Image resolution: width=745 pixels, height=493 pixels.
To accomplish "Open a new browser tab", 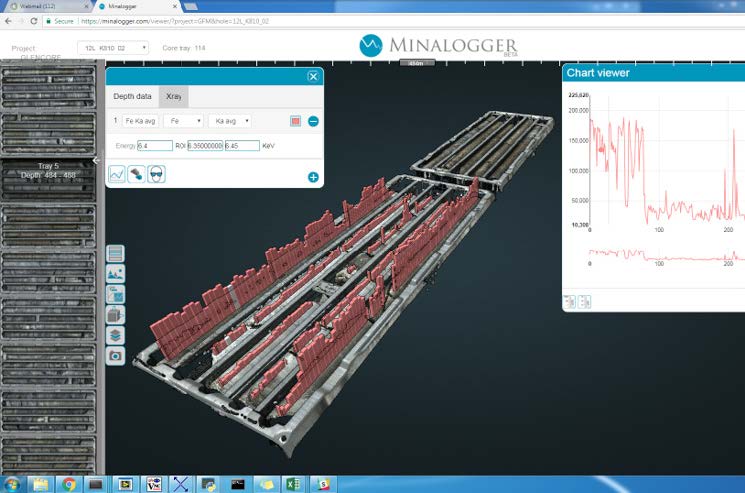I will tap(191, 7).
